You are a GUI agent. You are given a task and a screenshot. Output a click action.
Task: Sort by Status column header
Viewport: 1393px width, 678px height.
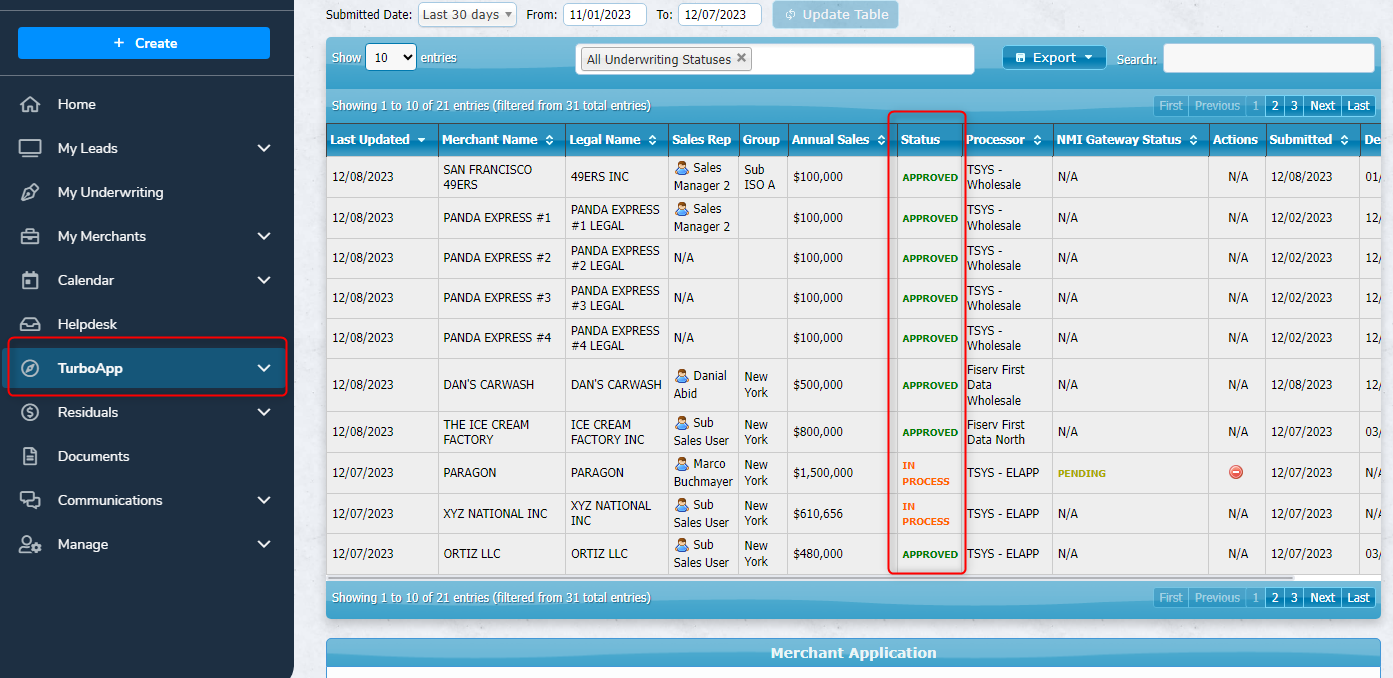(x=929, y=139)
